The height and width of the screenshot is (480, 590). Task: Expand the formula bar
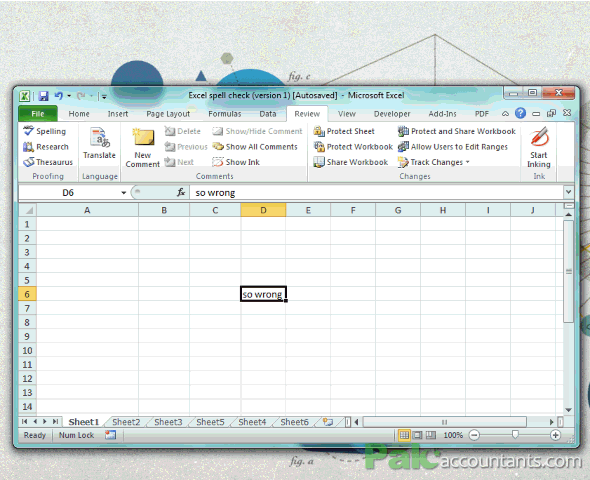(568, 192)
